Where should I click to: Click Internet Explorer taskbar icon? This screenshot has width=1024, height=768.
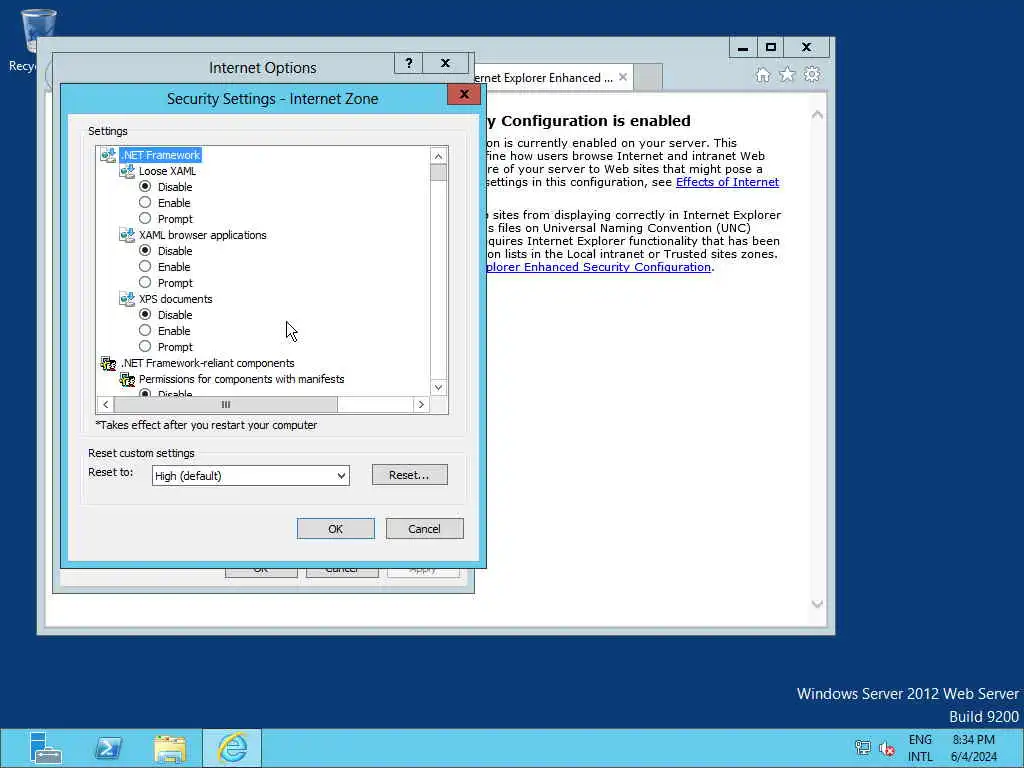click(232, 748)
